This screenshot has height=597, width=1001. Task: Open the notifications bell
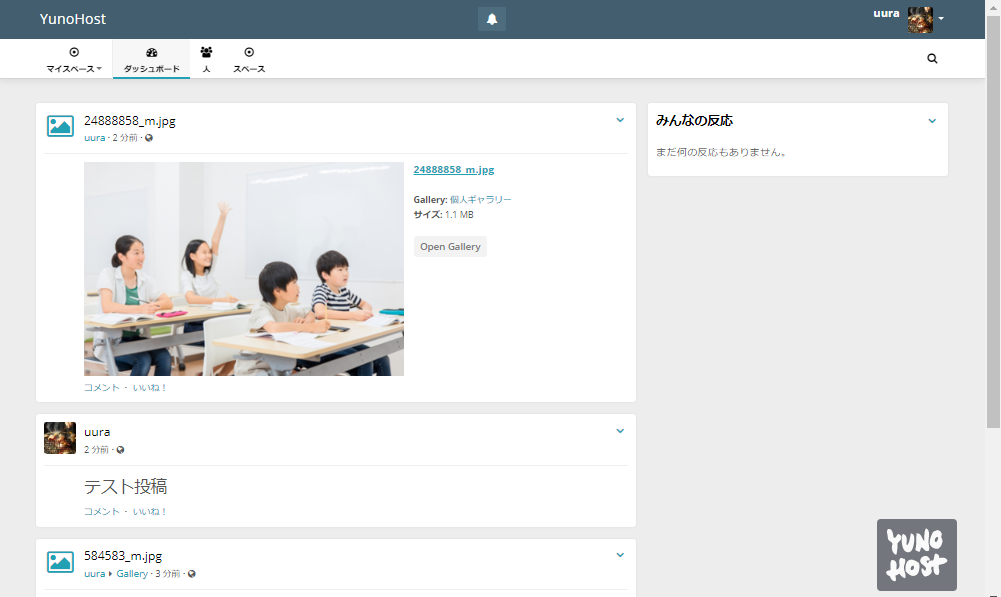492,19
